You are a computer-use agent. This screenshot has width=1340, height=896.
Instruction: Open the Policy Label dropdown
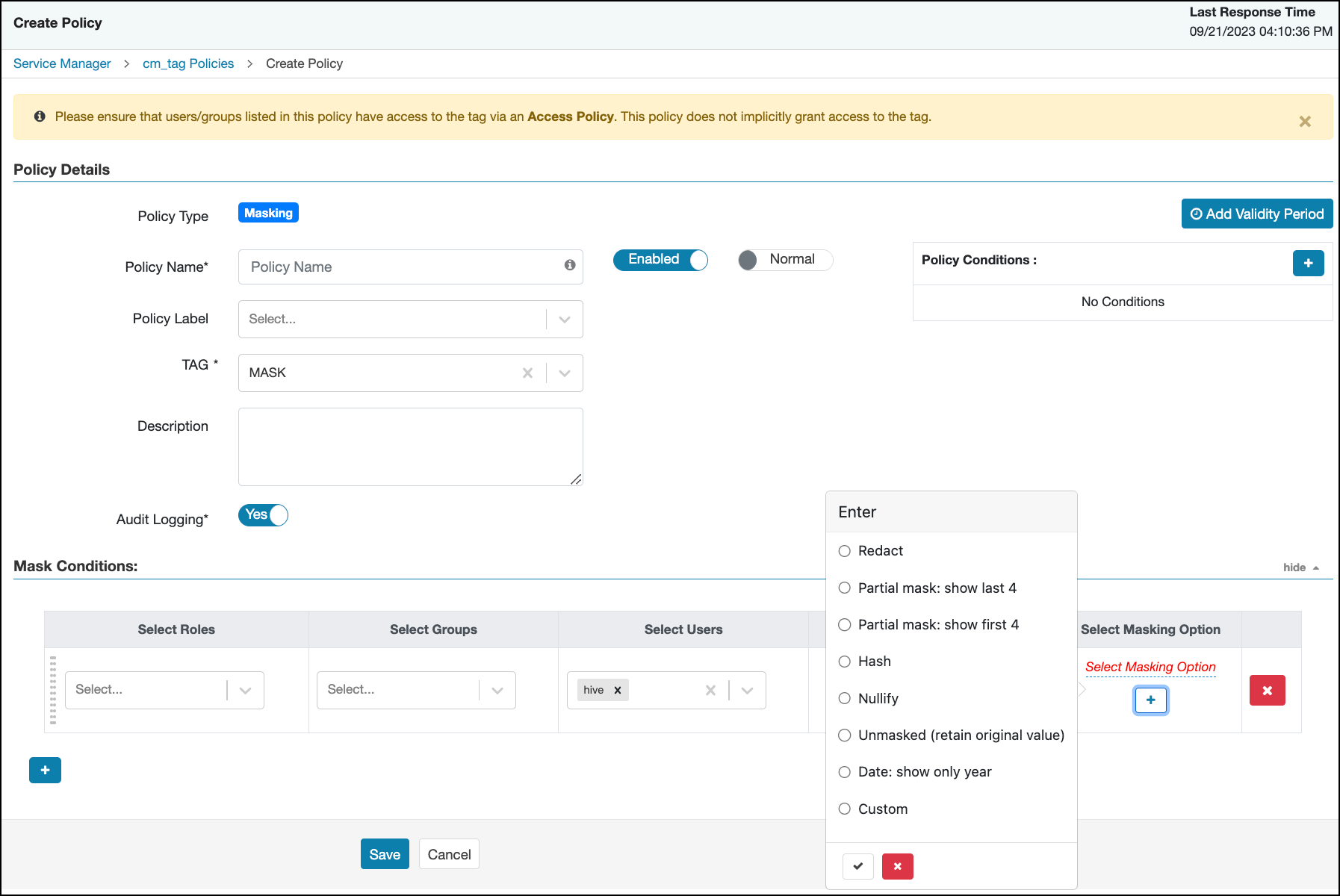pyautogui.click(x=564, y=320)
